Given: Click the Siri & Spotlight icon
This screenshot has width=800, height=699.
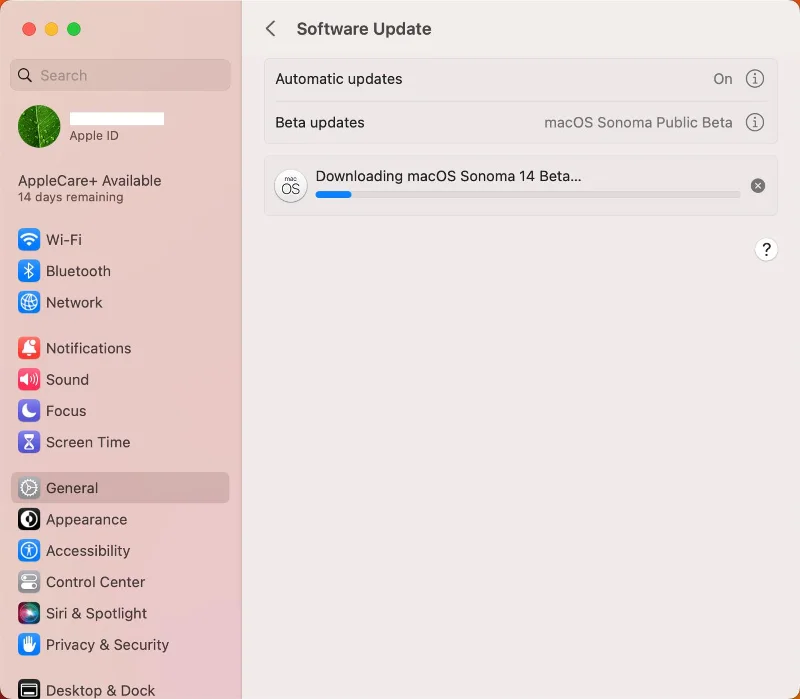Looking at the screenshot, I should pos(29,613).
